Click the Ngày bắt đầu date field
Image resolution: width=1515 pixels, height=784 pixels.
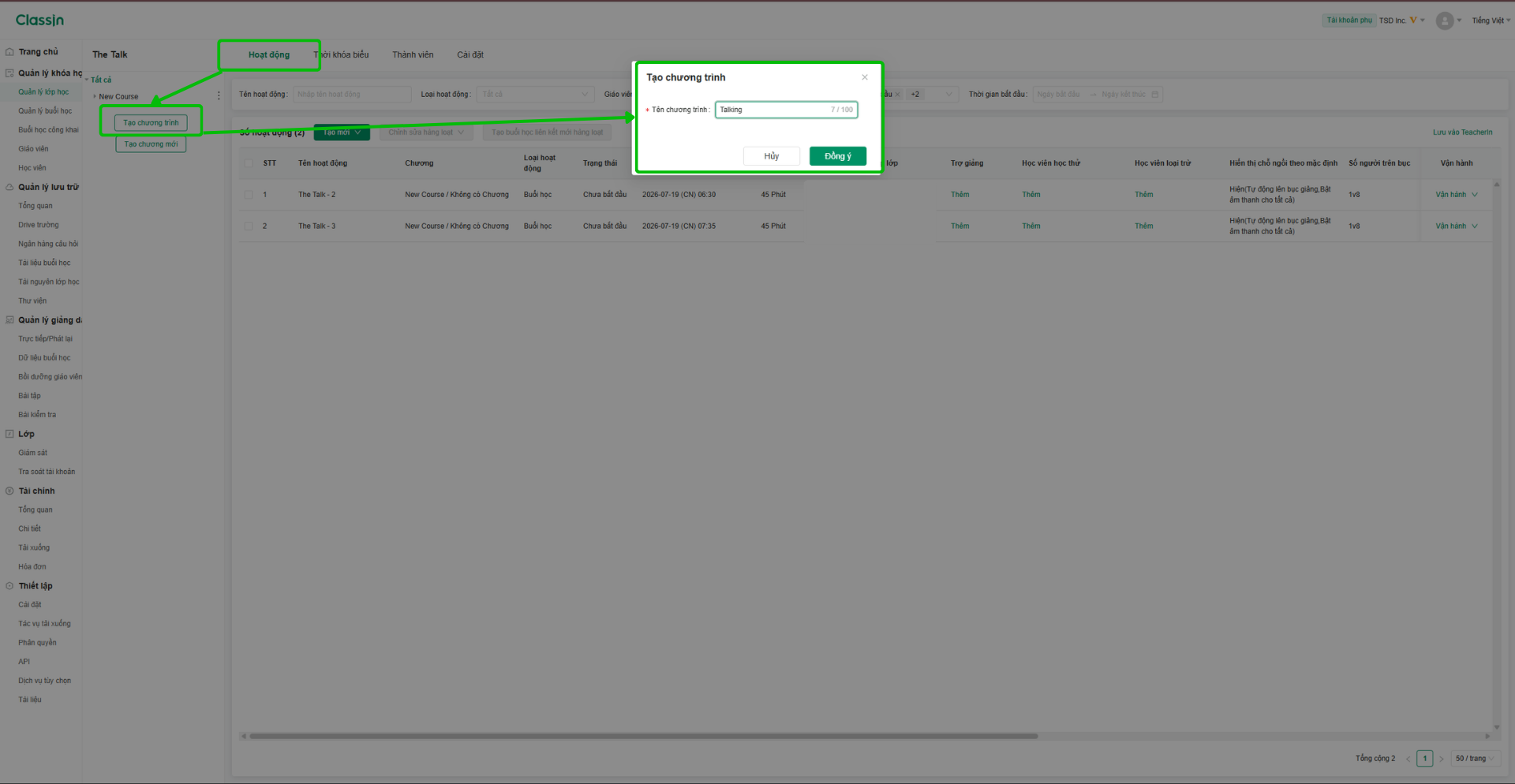click(x=1060, y=95)
